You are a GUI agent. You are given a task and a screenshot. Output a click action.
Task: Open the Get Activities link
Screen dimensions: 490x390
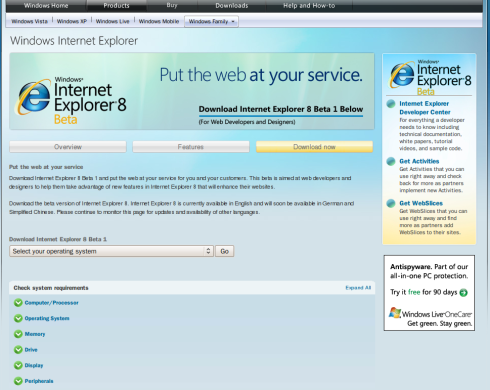pos(419,161)
